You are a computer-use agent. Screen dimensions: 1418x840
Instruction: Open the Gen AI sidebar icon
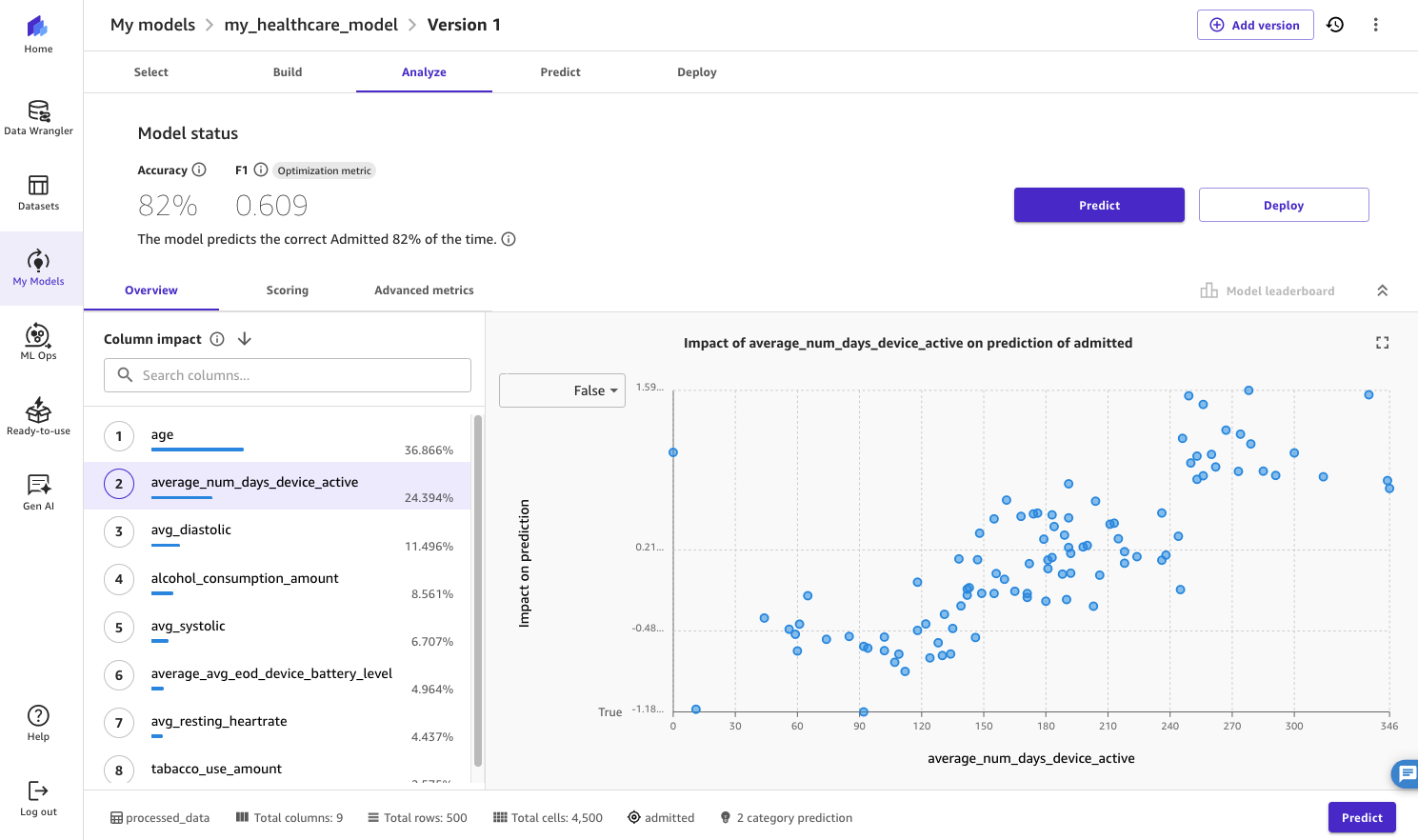click(38, 488)
